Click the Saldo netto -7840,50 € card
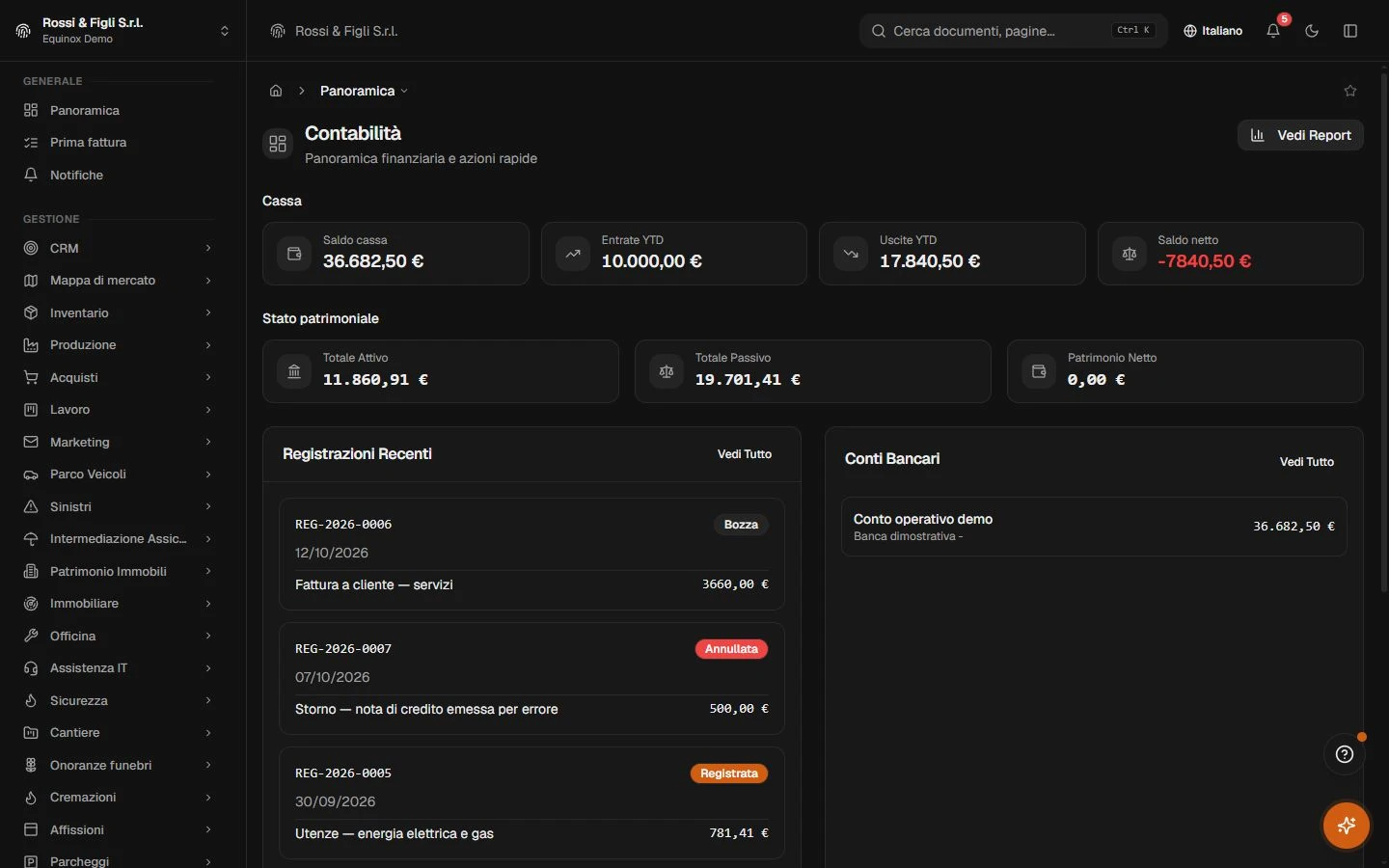 pos(1231,254)
